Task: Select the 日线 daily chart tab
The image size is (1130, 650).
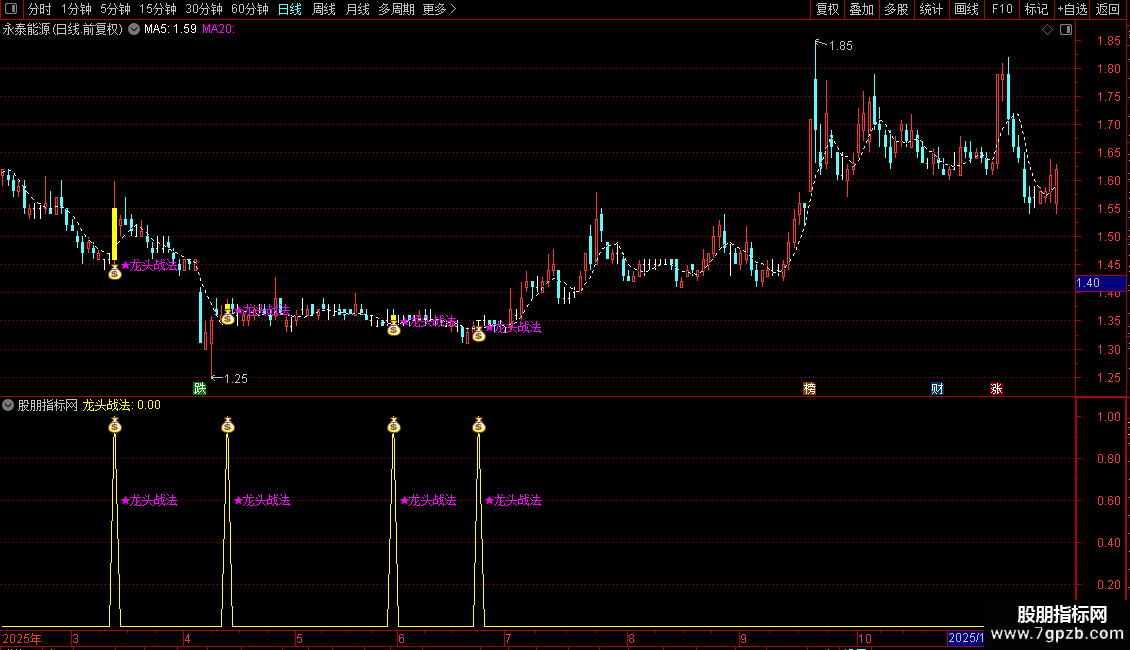Action: (290, 9)
